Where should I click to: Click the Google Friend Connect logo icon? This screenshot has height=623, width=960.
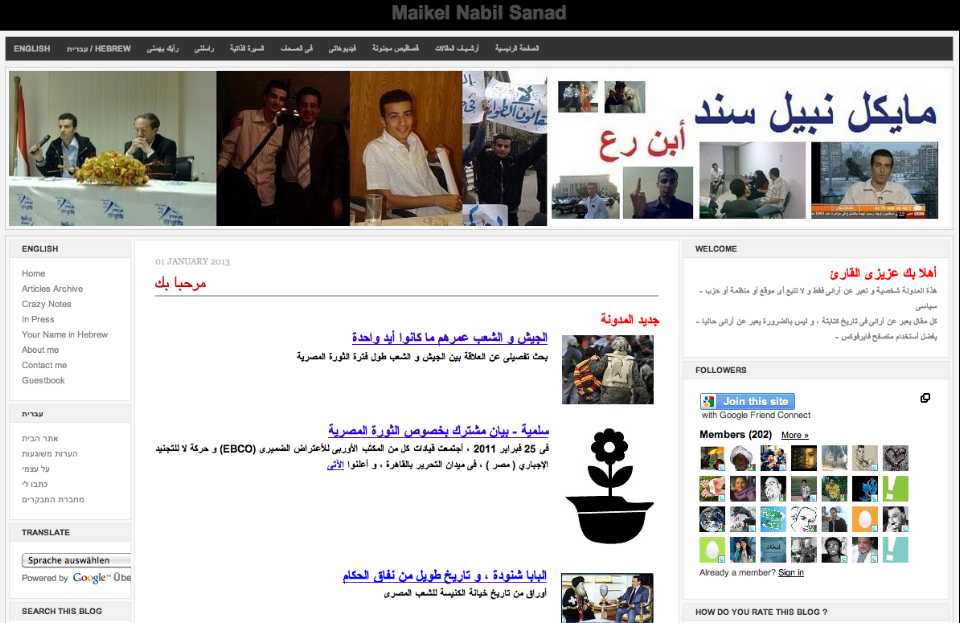709,401
